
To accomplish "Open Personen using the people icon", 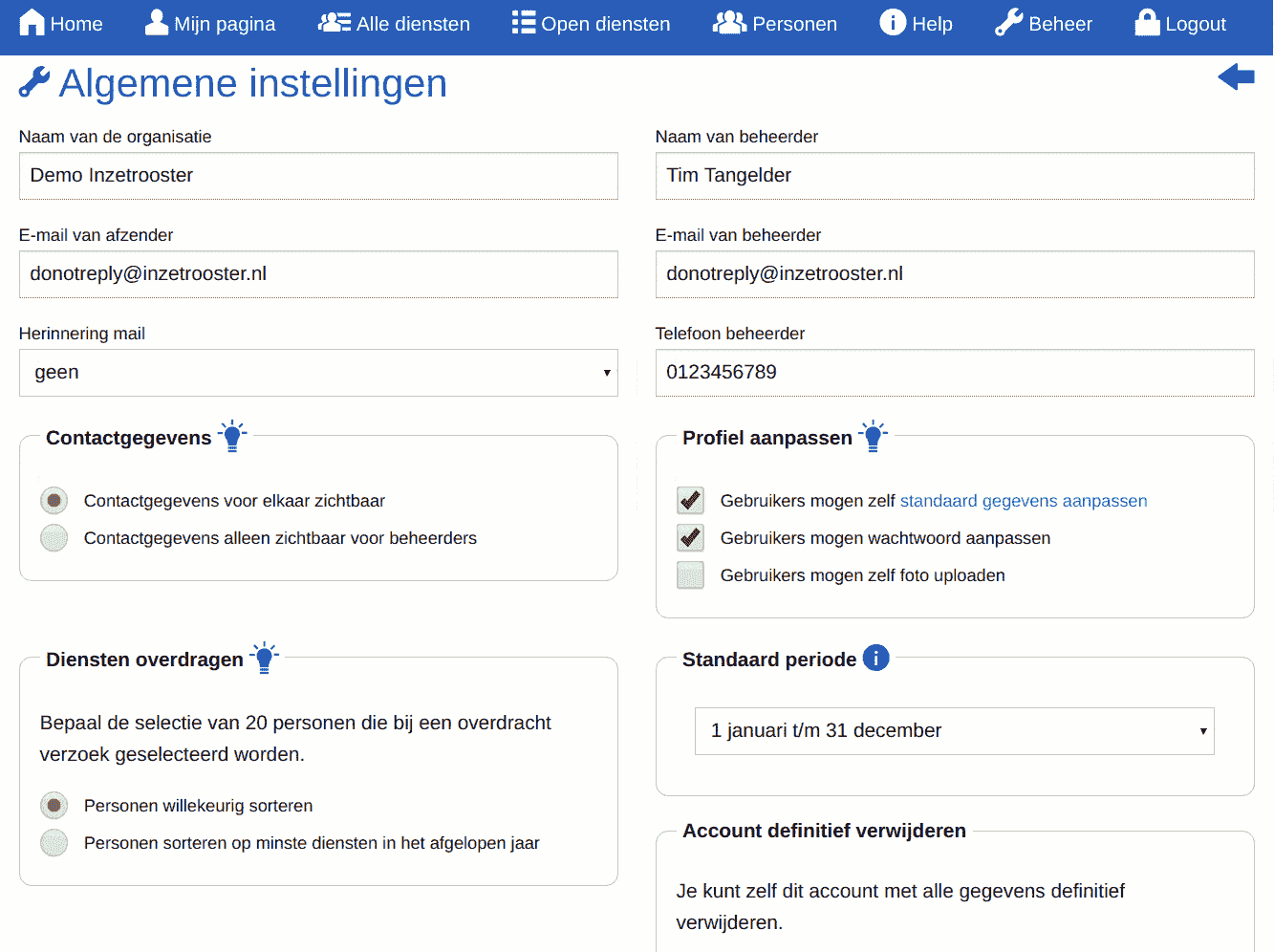I will click(x=728, y=21).
